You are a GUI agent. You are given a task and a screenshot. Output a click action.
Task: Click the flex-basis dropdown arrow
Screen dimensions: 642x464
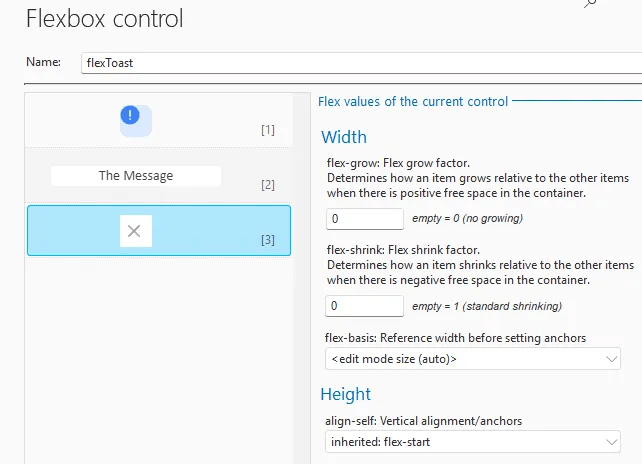[612, 358]
